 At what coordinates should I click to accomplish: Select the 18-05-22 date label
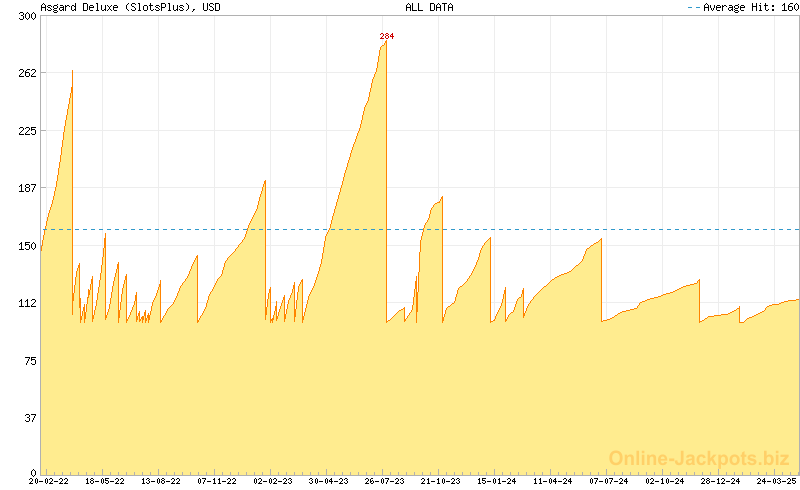click(x=105, y=481)
